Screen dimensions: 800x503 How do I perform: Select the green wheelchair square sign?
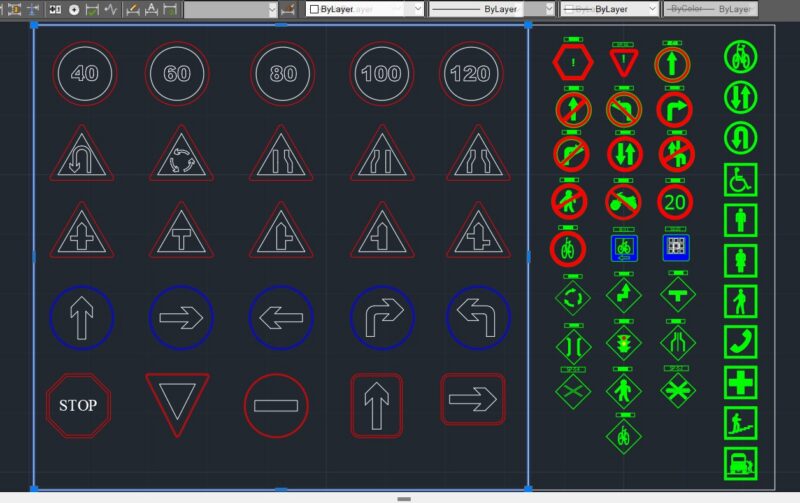click(x=740, y=180)
